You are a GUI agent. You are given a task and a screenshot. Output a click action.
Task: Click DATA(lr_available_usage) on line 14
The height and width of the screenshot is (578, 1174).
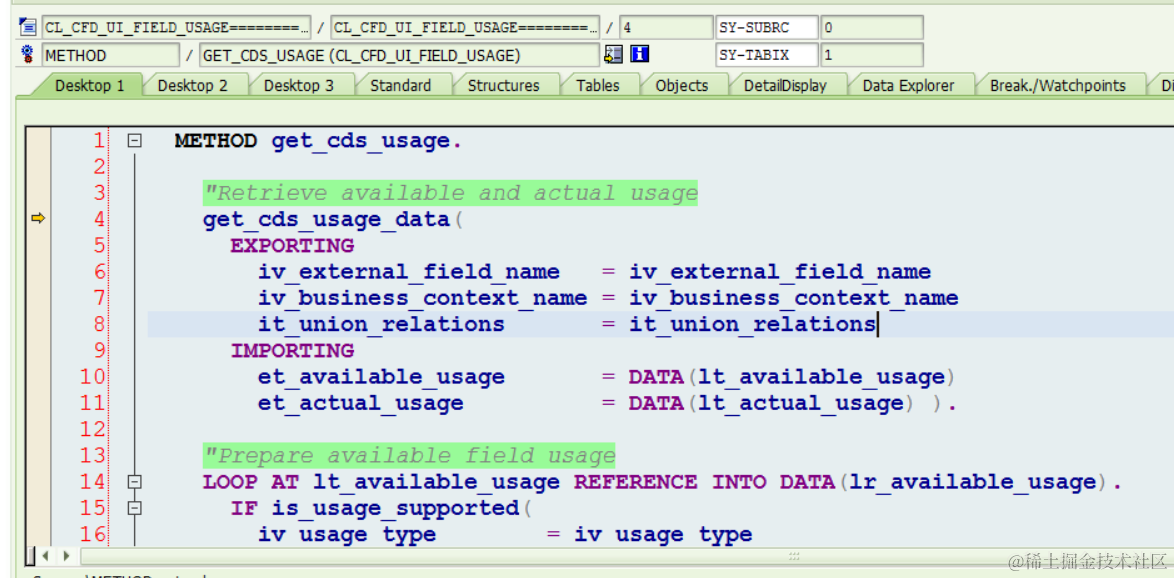tap(943, 482)
